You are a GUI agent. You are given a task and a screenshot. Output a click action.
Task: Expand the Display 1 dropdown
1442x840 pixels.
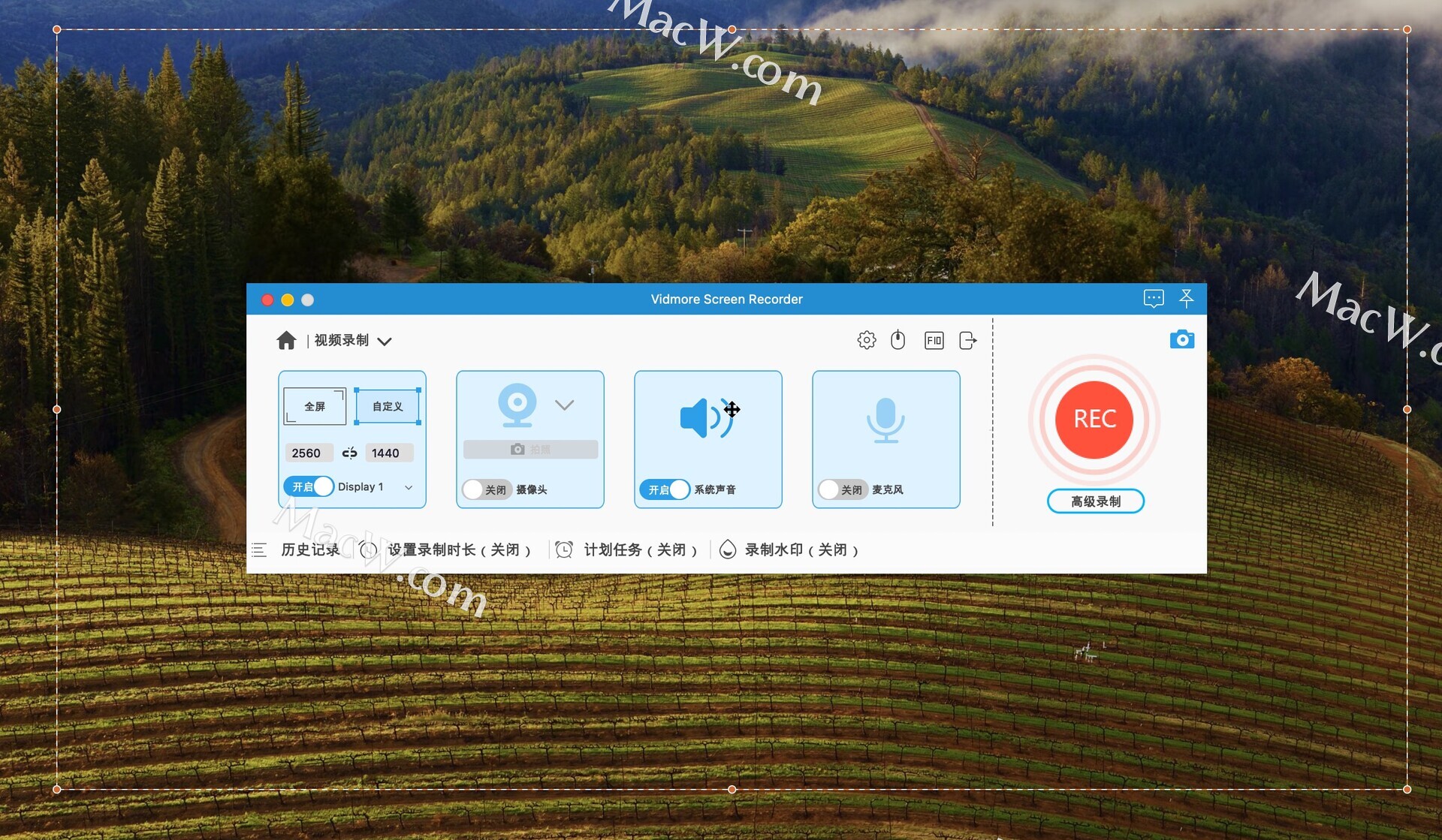pos(409,487)
